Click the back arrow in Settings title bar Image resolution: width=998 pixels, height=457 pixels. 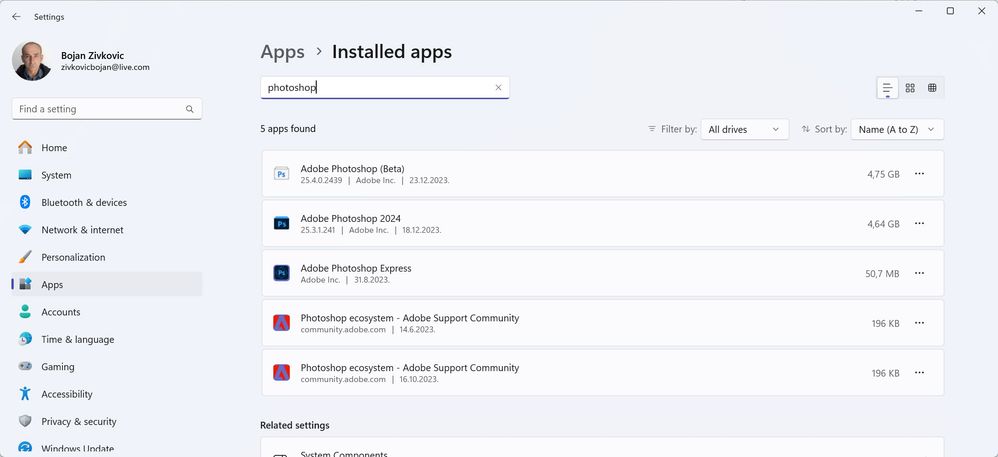point(17,17)
